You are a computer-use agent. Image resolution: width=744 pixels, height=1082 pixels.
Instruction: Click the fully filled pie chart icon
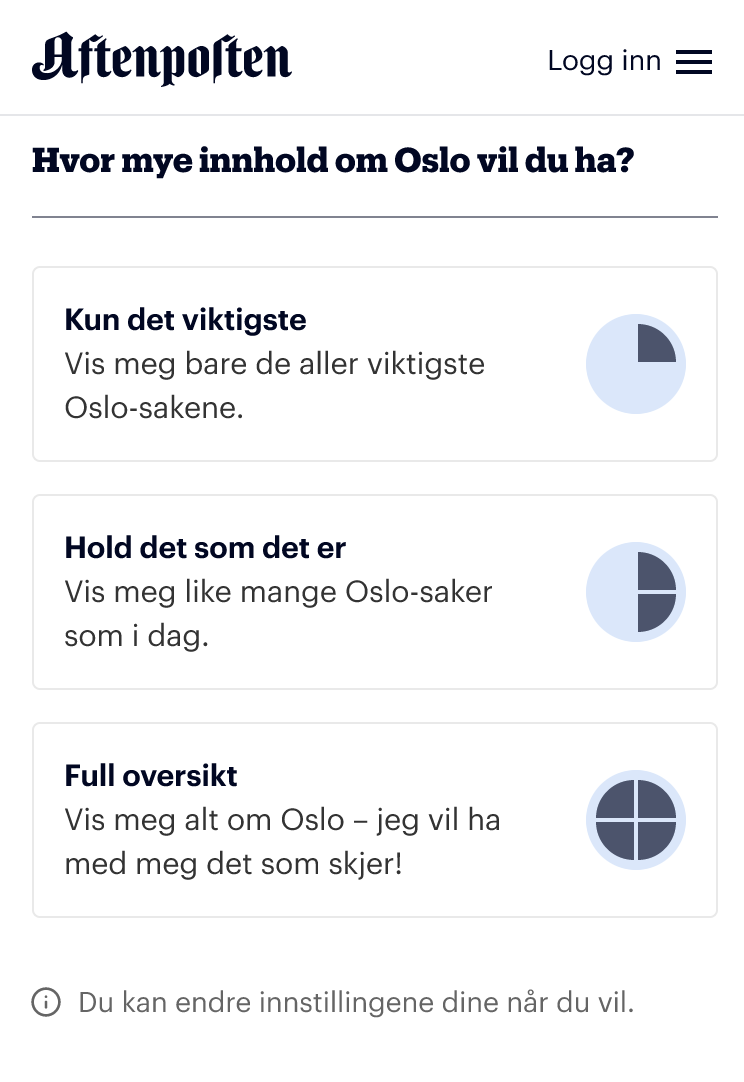636,820
